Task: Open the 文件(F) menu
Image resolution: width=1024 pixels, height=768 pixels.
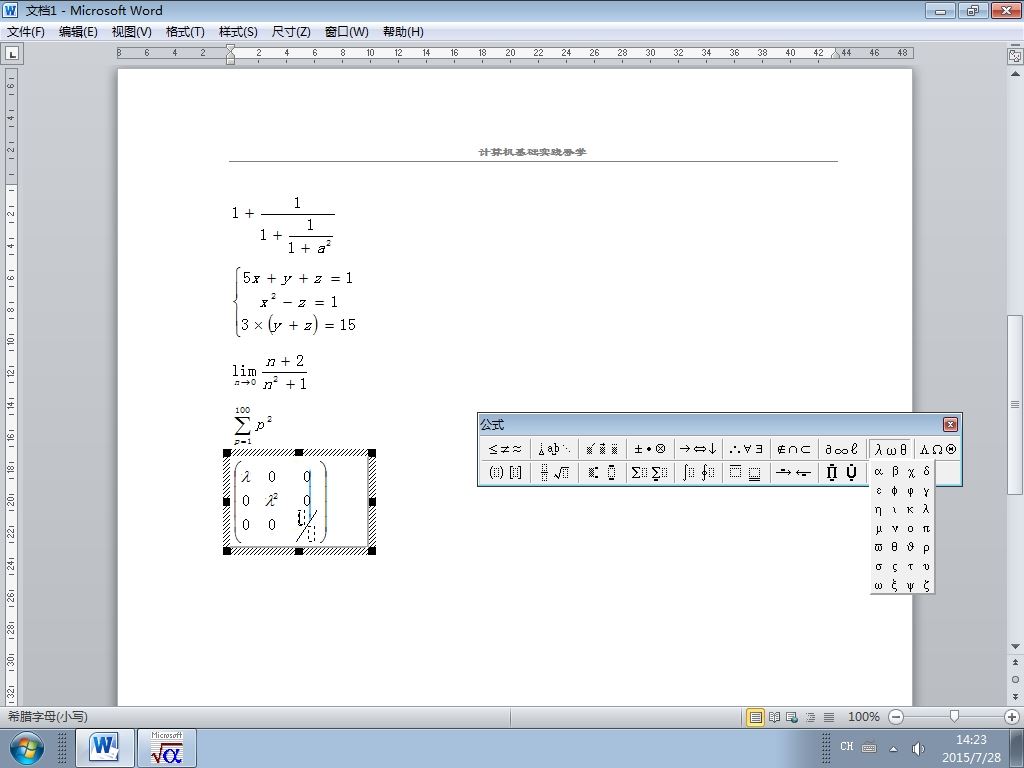Action: click(25, 32)
